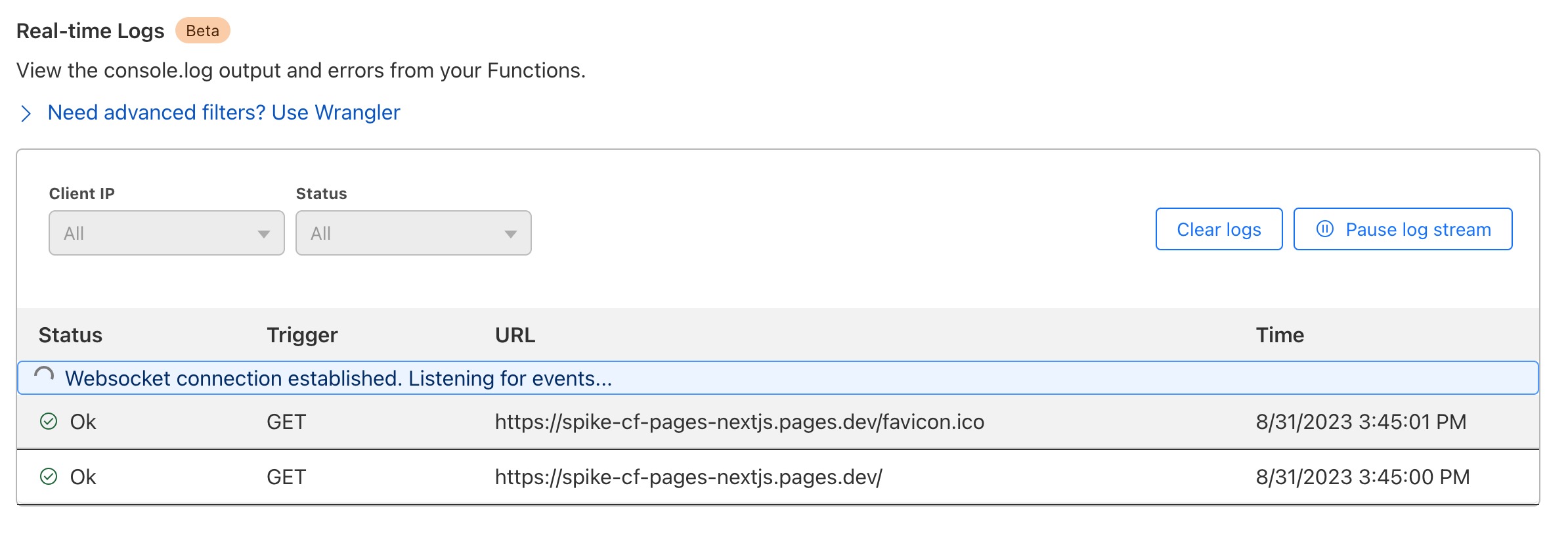Pause the log stream
This screenshot has width=1568, height=540.
(x=1403, y=229)
